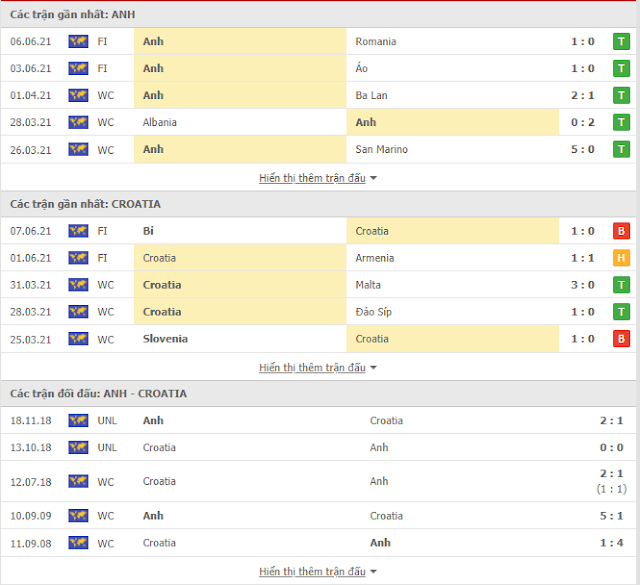The height and width of the screenshot is (585, 640).
Task: Open the Albania team link
Action: point(160,122)
